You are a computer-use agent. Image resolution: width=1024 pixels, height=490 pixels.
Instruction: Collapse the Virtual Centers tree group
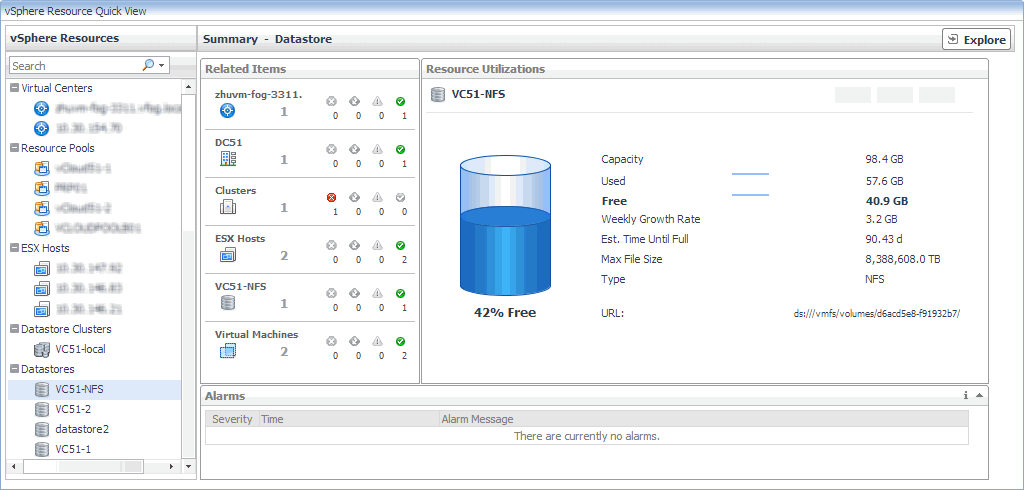pyautogui.click(x=14, y=88)
